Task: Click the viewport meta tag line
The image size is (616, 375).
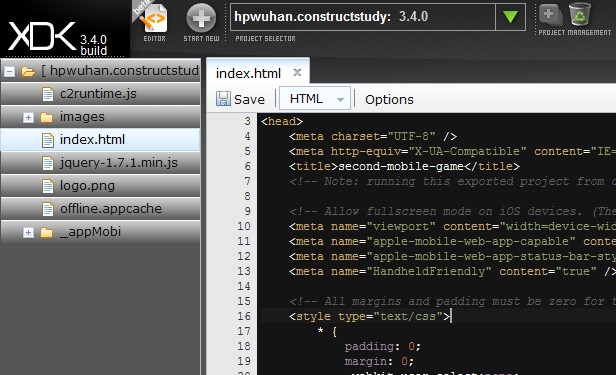Action: [453, 226]
